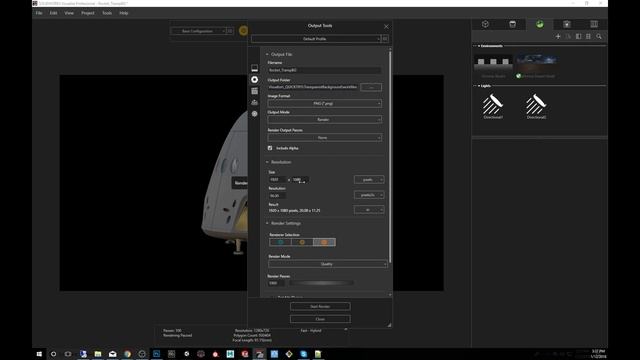
Task: Open the File menu
Action: [x=39, y=13]
